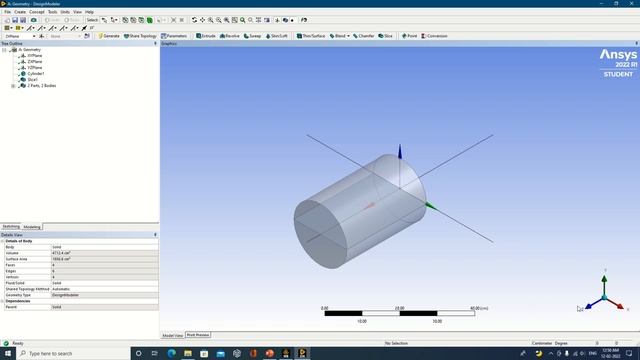Viewport: 640px width, 360px height.
Task: Click the taskbar search box
Action: pyautogui.click(x=73, y=353)
